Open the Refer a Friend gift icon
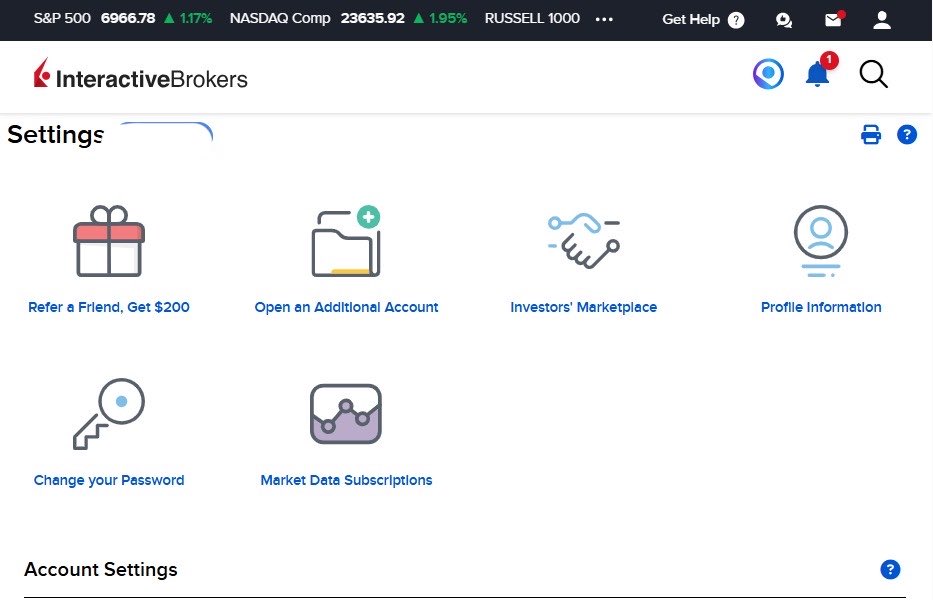This screenshot has width=933, height=600. [x=109, y=241]
